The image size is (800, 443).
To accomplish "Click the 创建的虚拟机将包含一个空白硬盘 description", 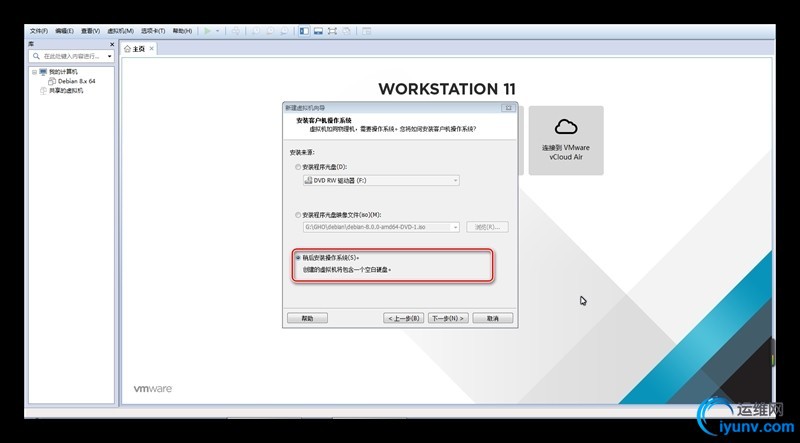I will 347,269.
